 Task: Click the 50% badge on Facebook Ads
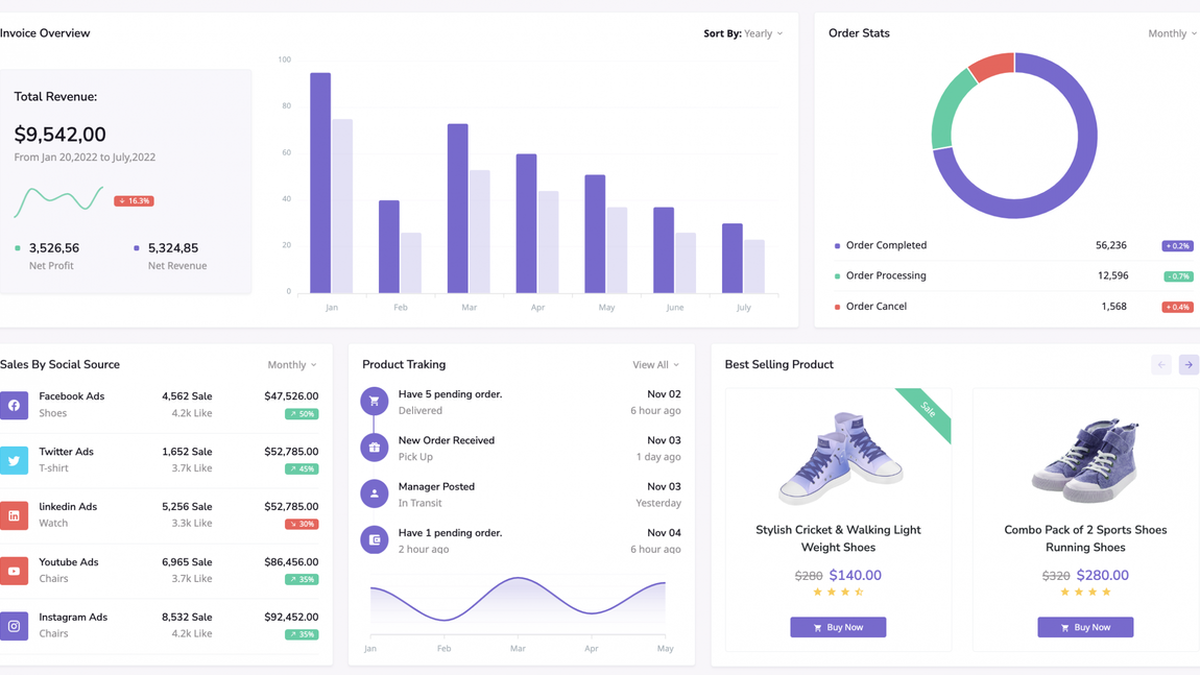[x=302, y=413]
